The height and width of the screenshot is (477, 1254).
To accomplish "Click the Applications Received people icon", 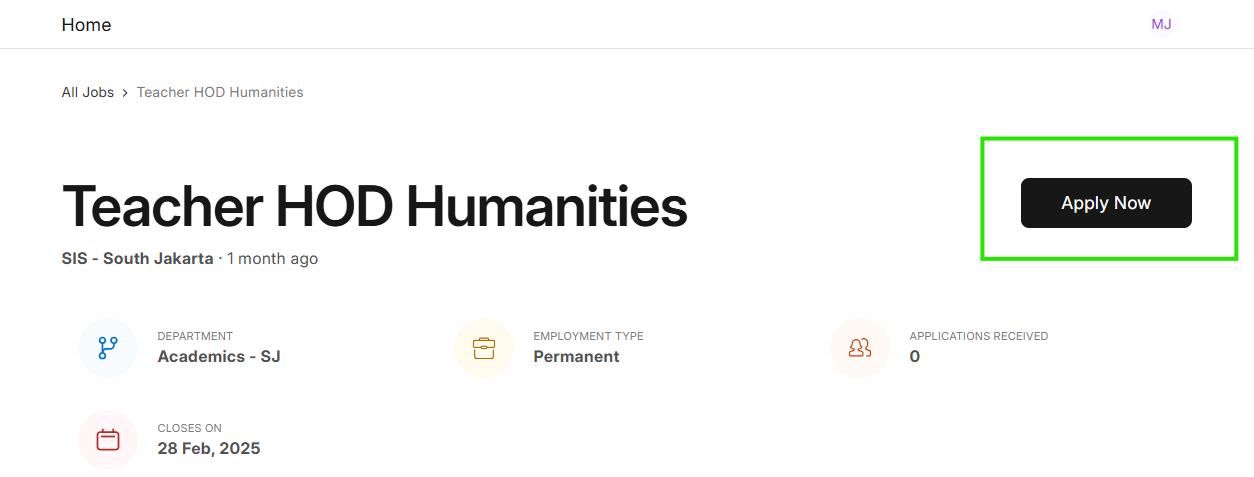I will click(860, 348).
